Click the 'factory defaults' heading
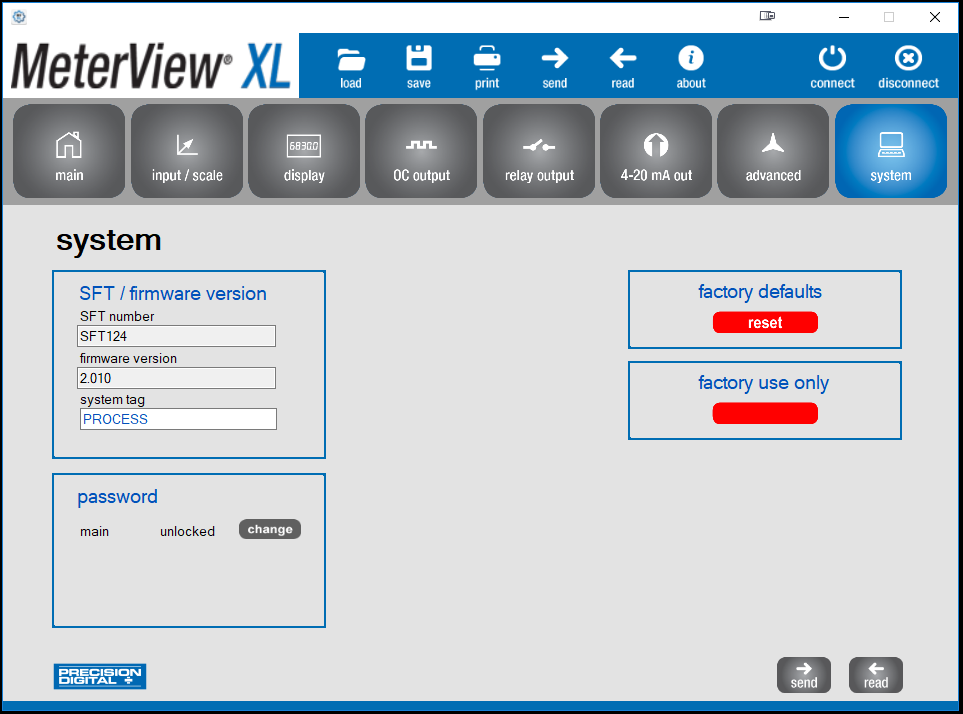963x714 pixels. click(760, 292)
